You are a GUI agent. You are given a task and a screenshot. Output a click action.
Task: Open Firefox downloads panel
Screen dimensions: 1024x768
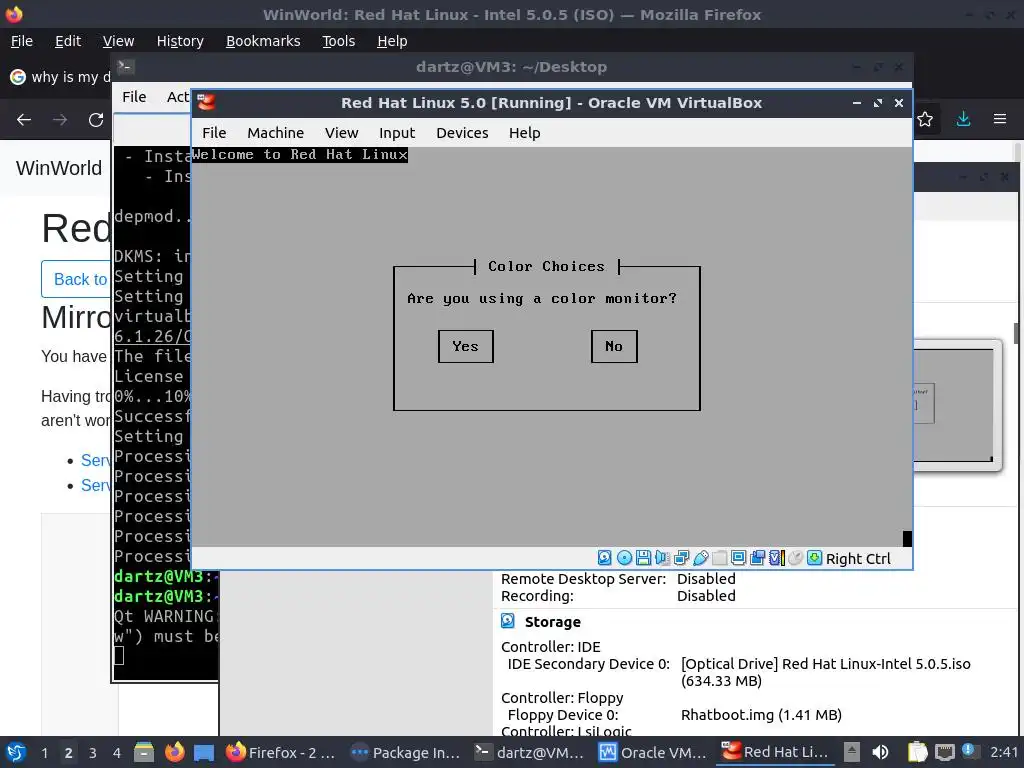pos(963,120)
